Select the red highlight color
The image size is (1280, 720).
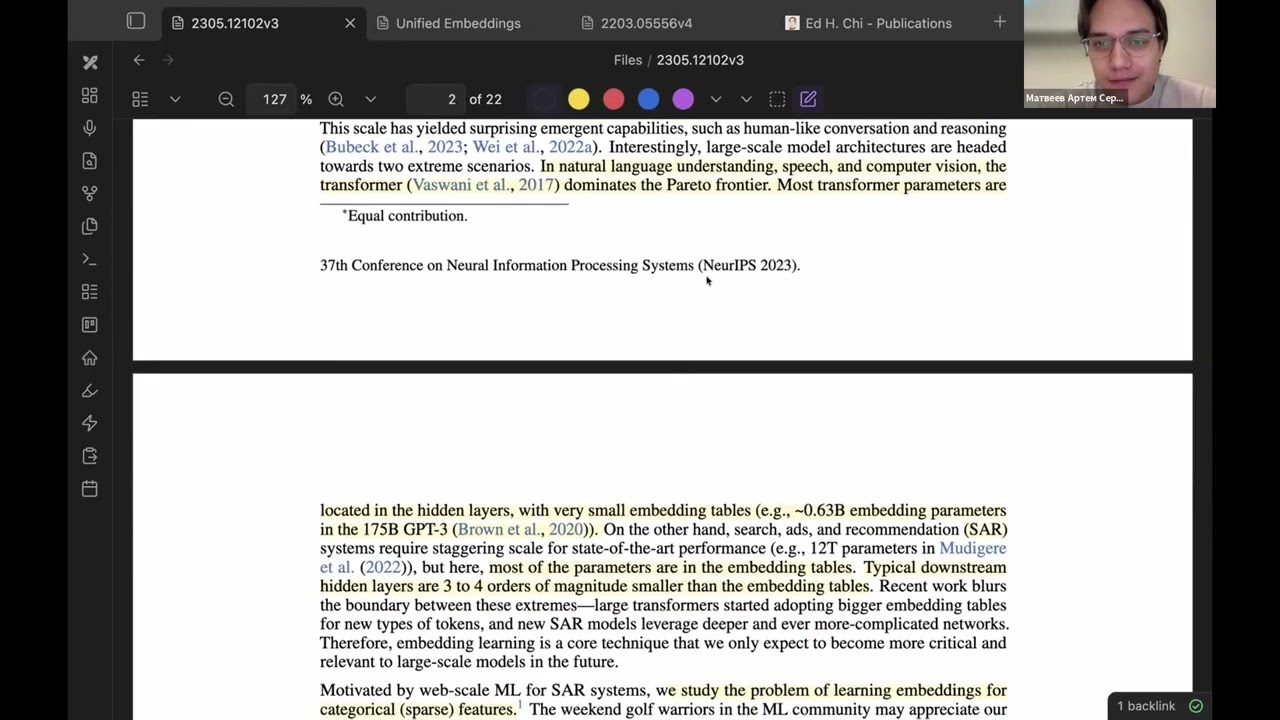(x=614, y=99)
